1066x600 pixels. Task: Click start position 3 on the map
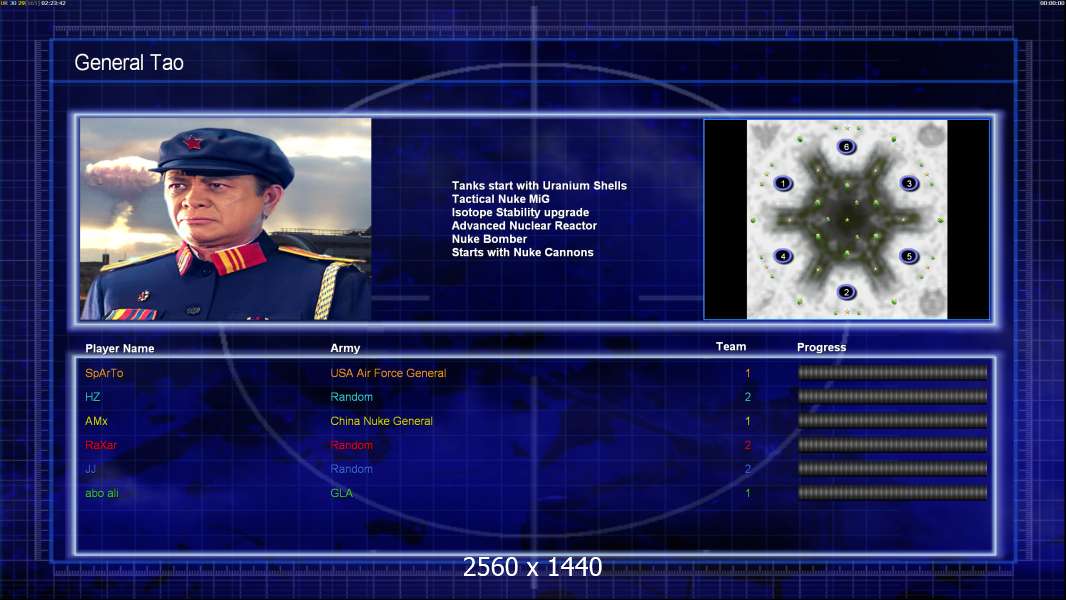[909, 183]
